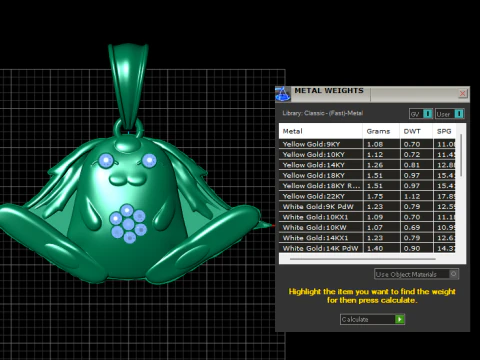Click the SPG column header
Image resolution: width=480 pixels, height=360 pixels.
[x=444, y=131]
